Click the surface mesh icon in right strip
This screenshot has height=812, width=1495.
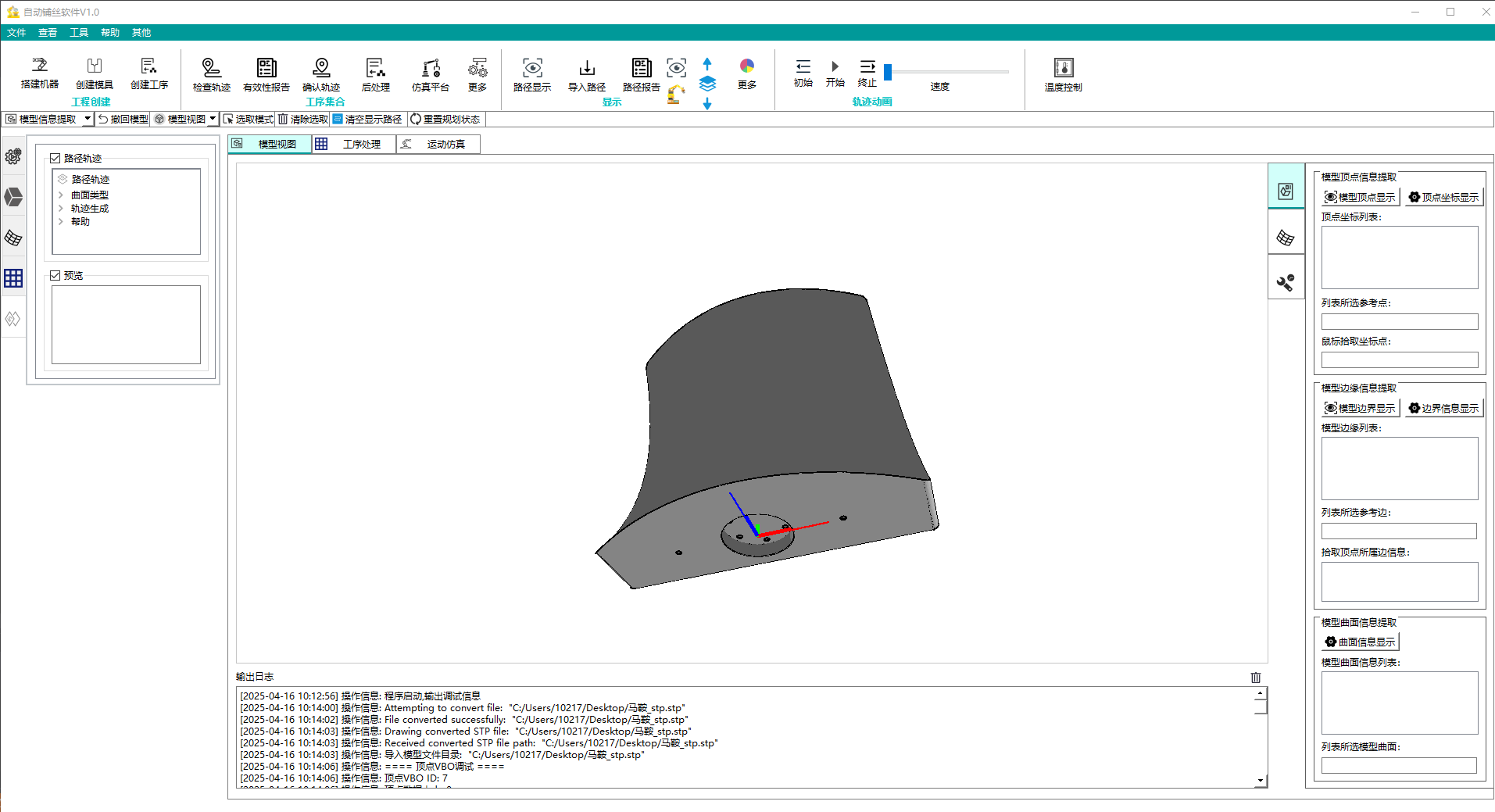click(1286, 238)
